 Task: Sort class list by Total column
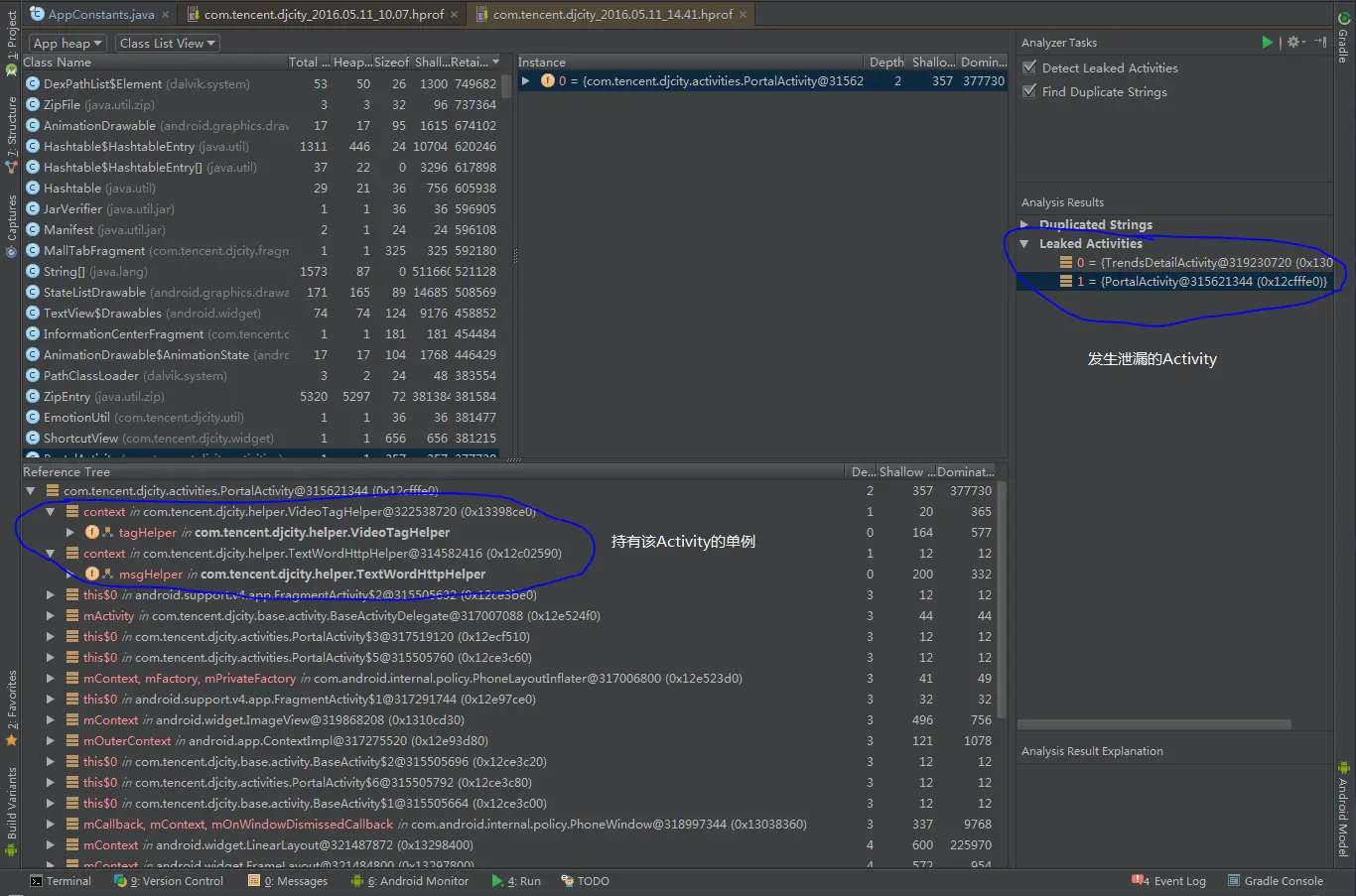(309, 63)
